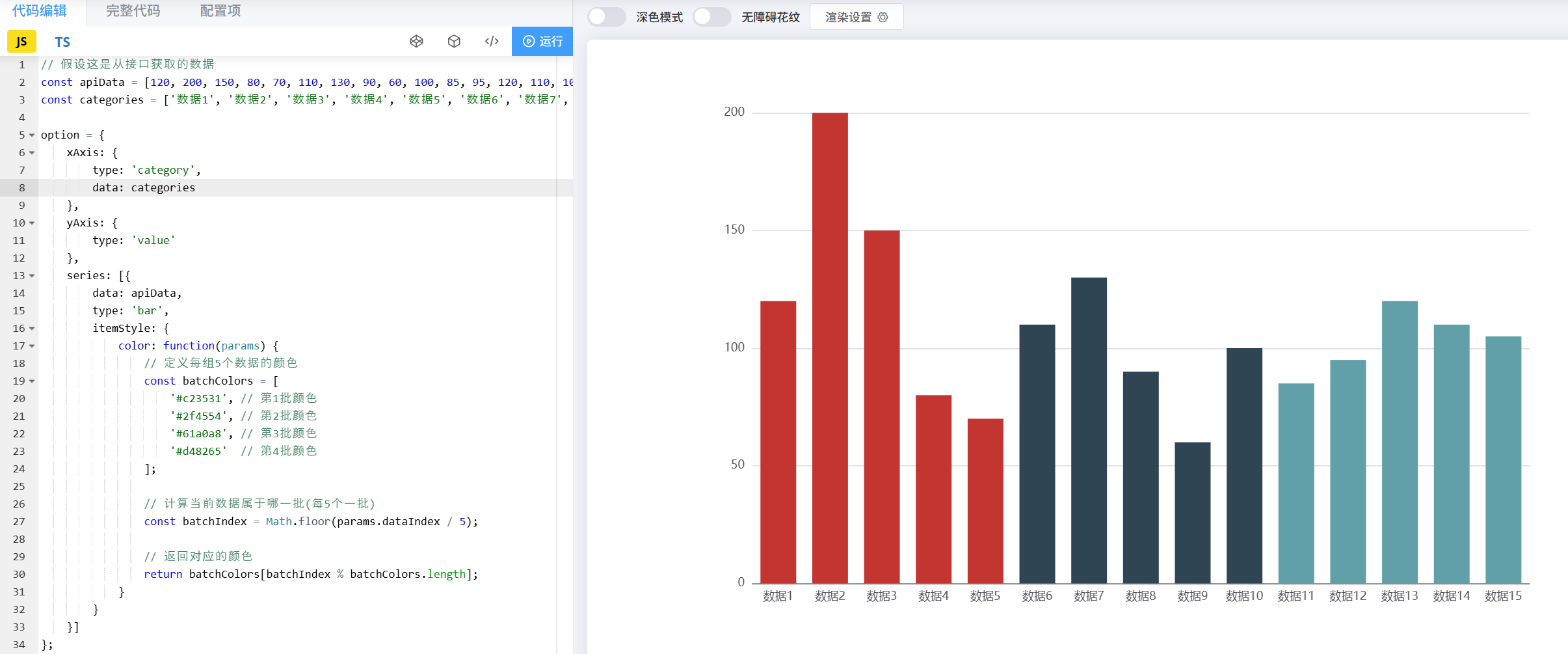
Task: Click the 数据1 bar in the chart
Action: click(x=778, y=442)
